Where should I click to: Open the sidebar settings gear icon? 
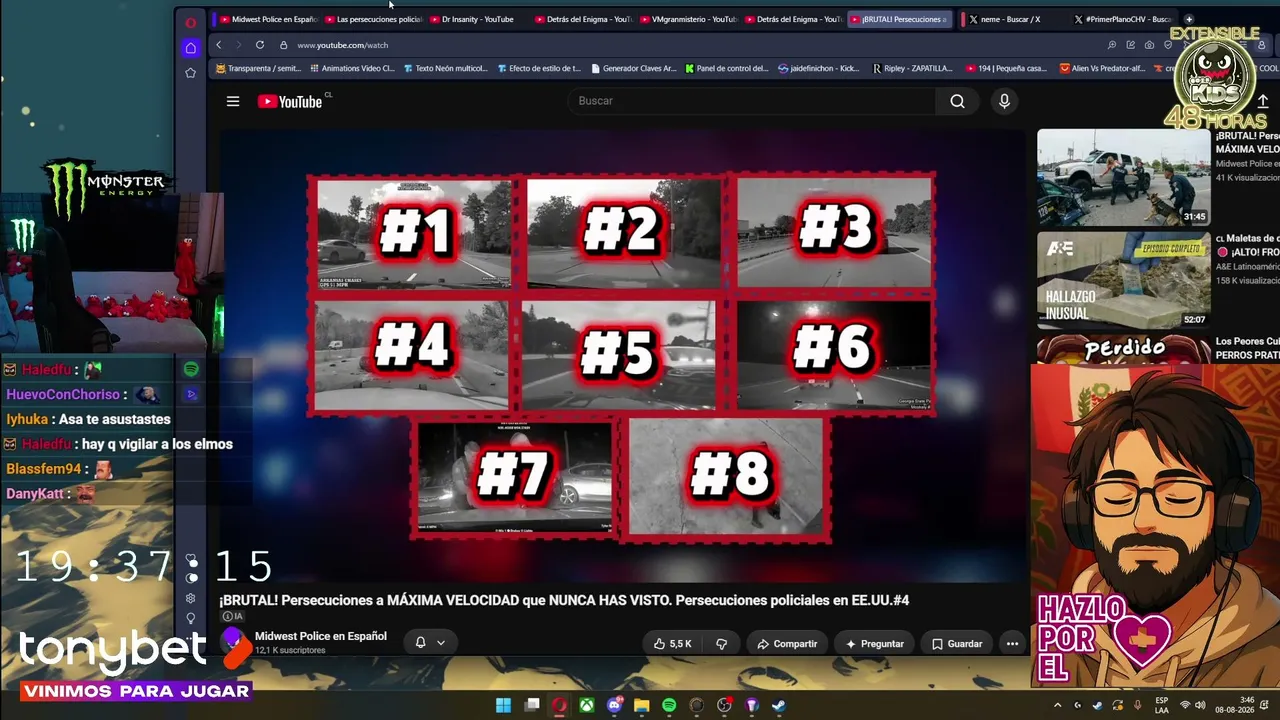pyautogui.click(x=191, y=598)
